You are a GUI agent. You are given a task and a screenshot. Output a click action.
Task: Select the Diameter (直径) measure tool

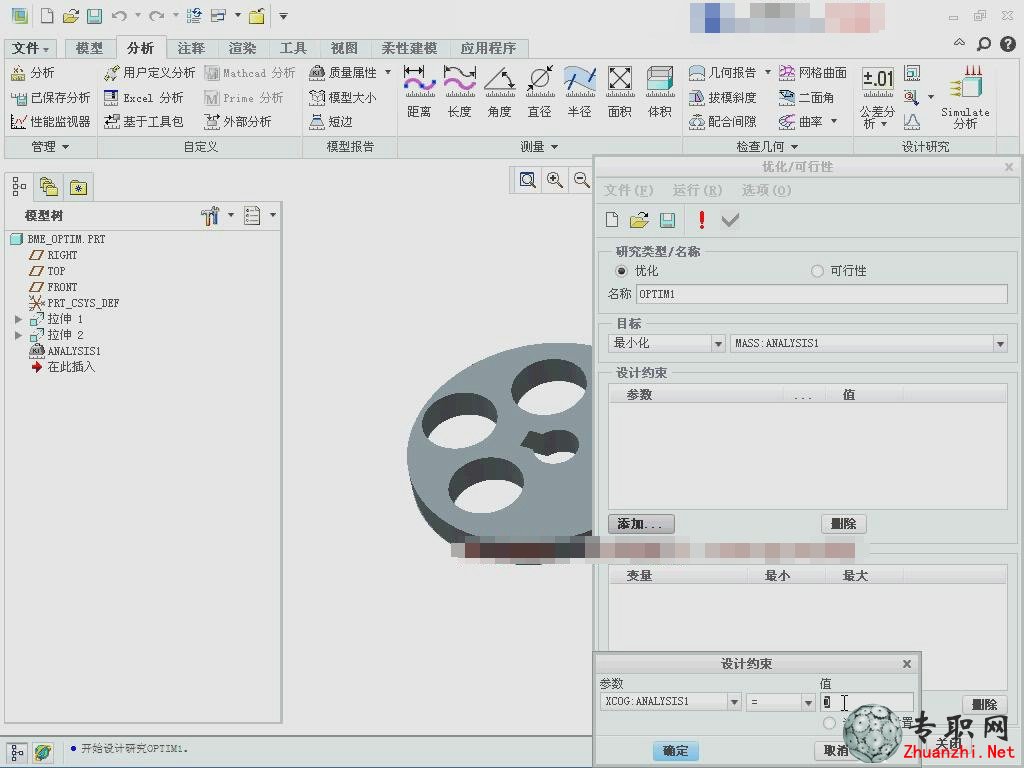(539, 91)
